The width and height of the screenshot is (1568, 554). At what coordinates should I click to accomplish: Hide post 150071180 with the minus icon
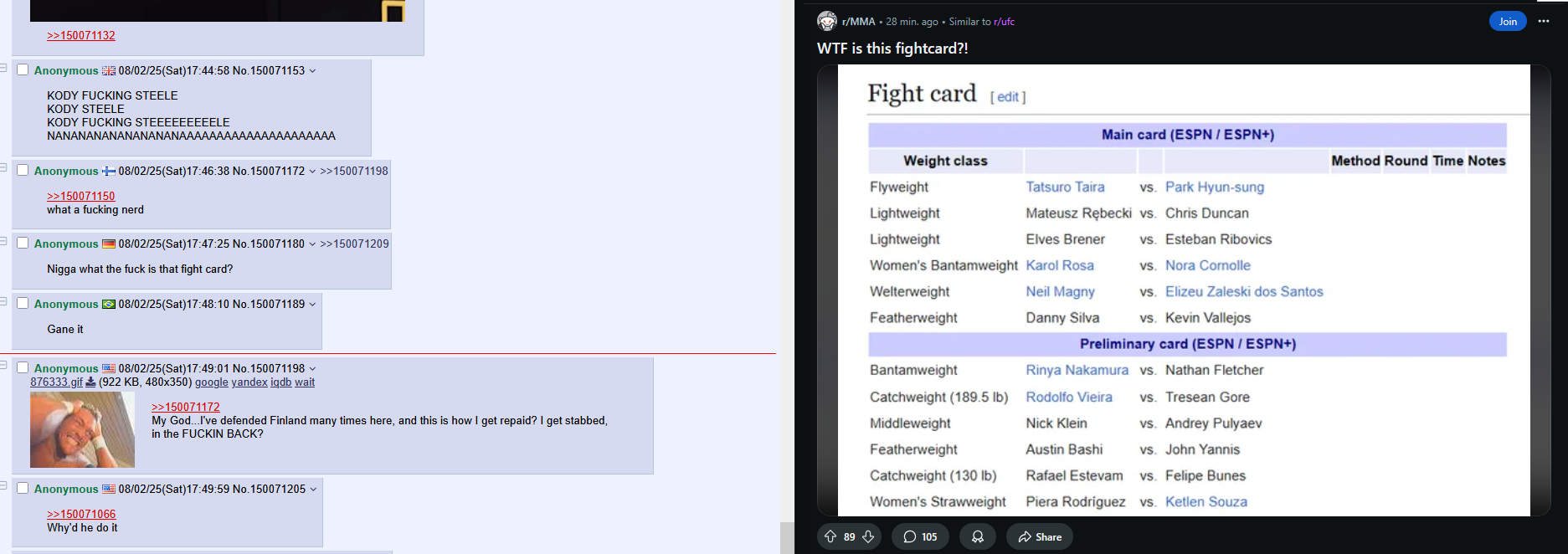click(x=3, y=240)
